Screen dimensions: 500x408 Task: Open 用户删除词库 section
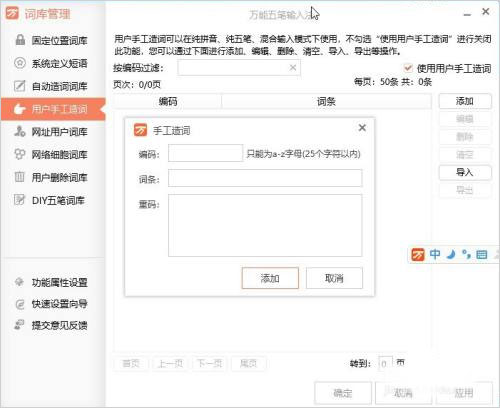[x=53, y=177]
